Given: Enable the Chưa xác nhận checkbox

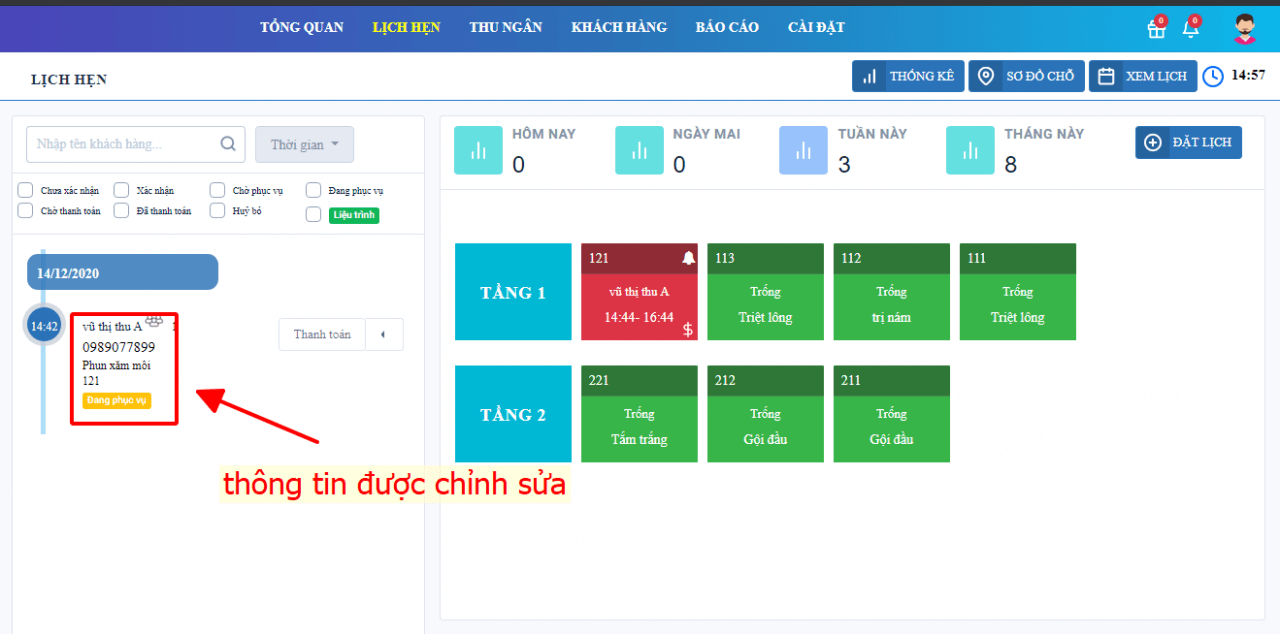Looking at the screenshot, I should point(26,190).
